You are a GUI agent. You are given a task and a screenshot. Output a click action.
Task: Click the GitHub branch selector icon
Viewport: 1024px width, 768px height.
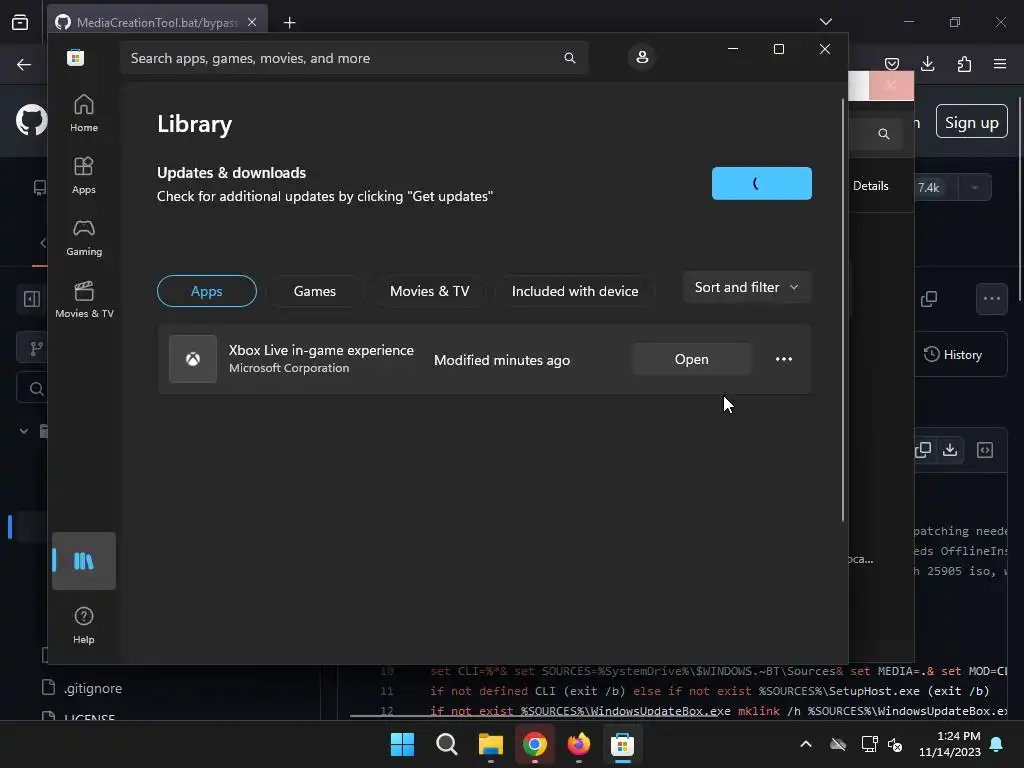pos(37,348)
